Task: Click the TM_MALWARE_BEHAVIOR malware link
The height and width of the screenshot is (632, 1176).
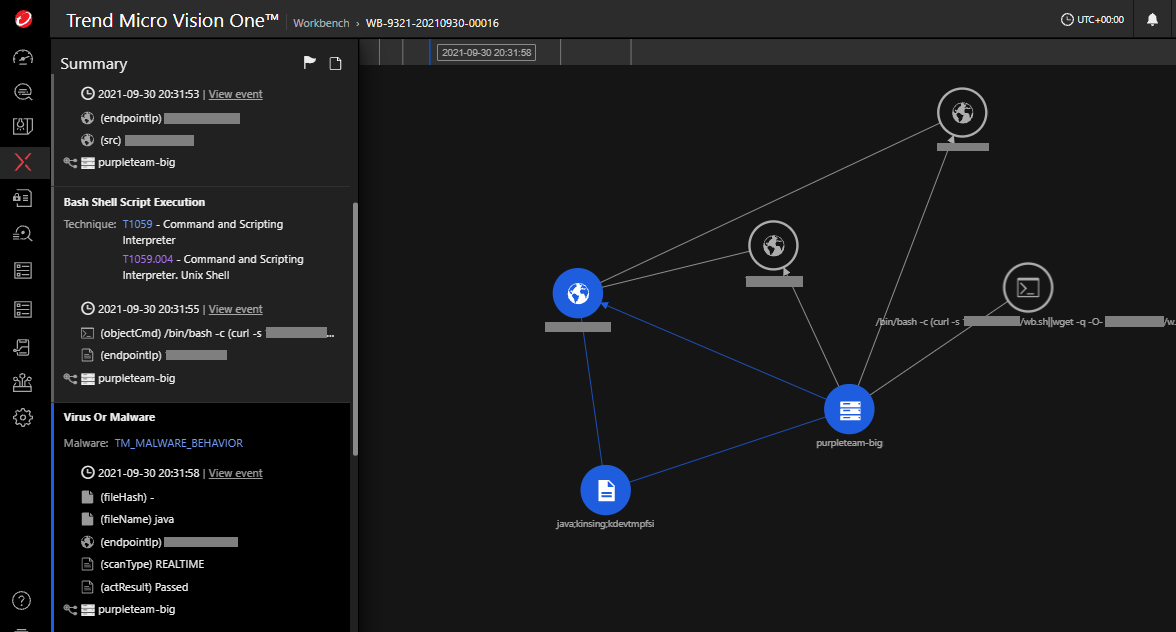Action: coord(178,443)
